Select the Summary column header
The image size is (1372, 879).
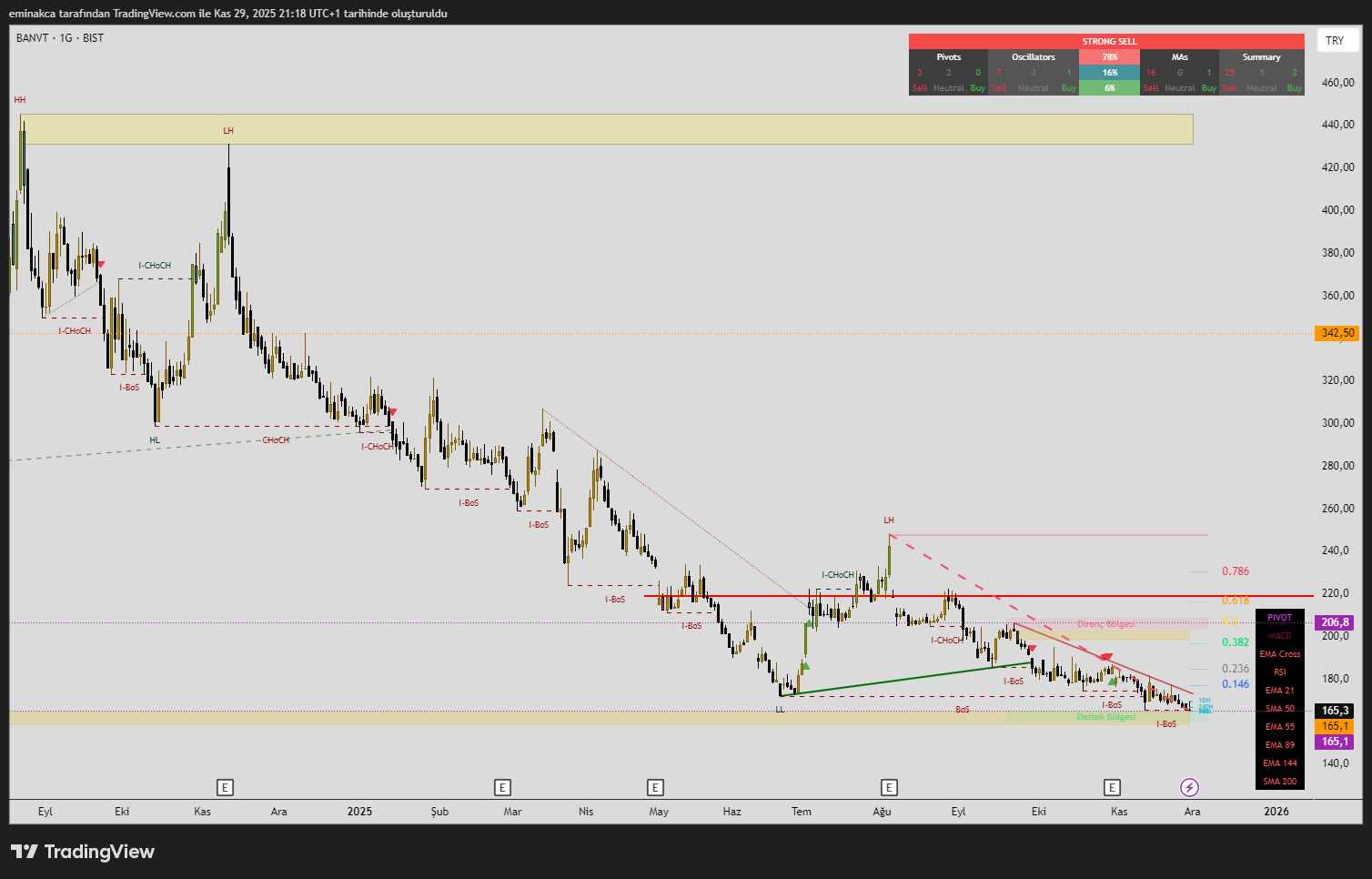[1261, 57]
